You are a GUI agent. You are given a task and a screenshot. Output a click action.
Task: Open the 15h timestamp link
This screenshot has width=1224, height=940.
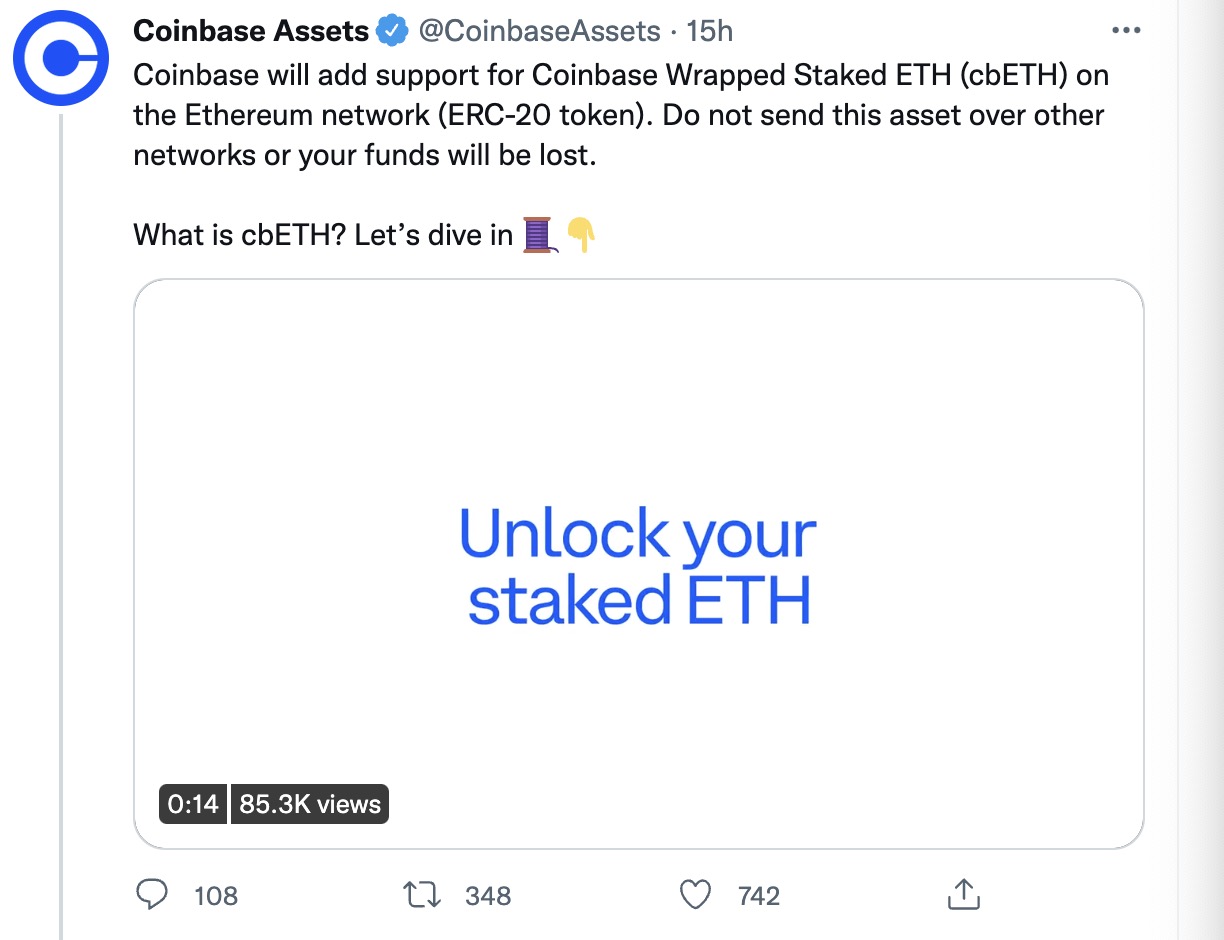tap(709, 31)
